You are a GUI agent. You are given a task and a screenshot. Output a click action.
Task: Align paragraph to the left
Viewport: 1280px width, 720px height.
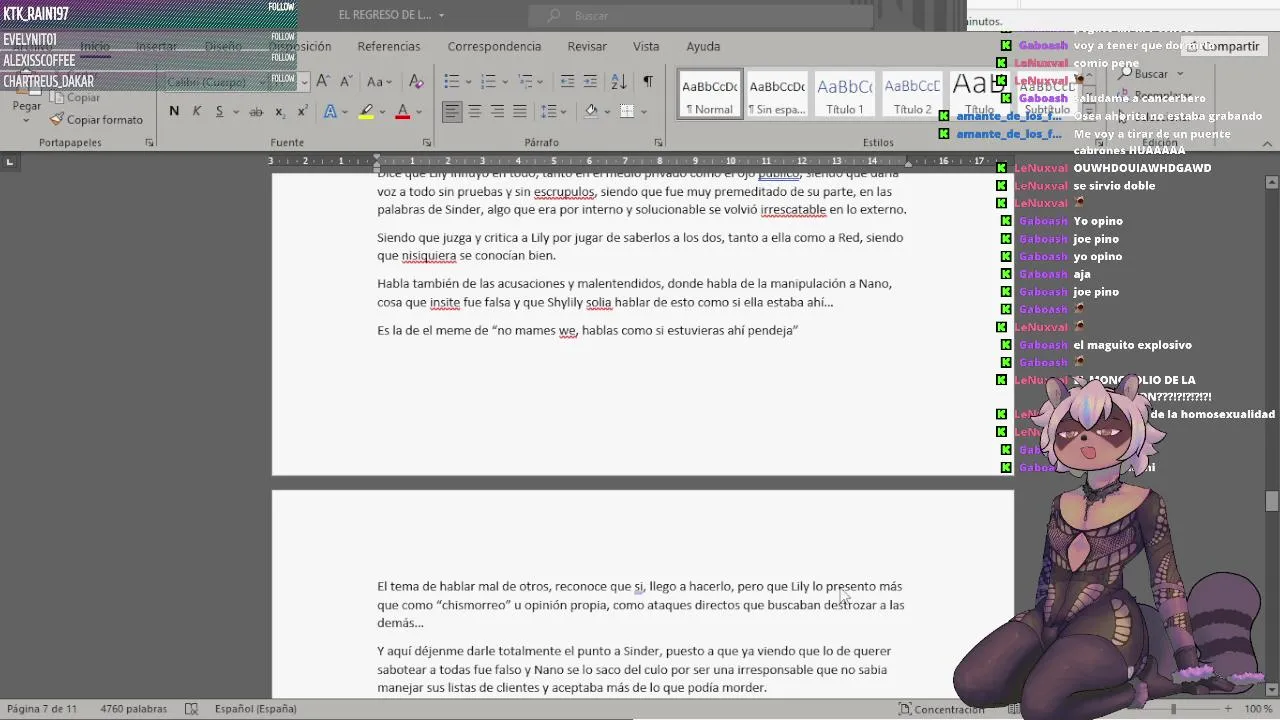point(452,112)
